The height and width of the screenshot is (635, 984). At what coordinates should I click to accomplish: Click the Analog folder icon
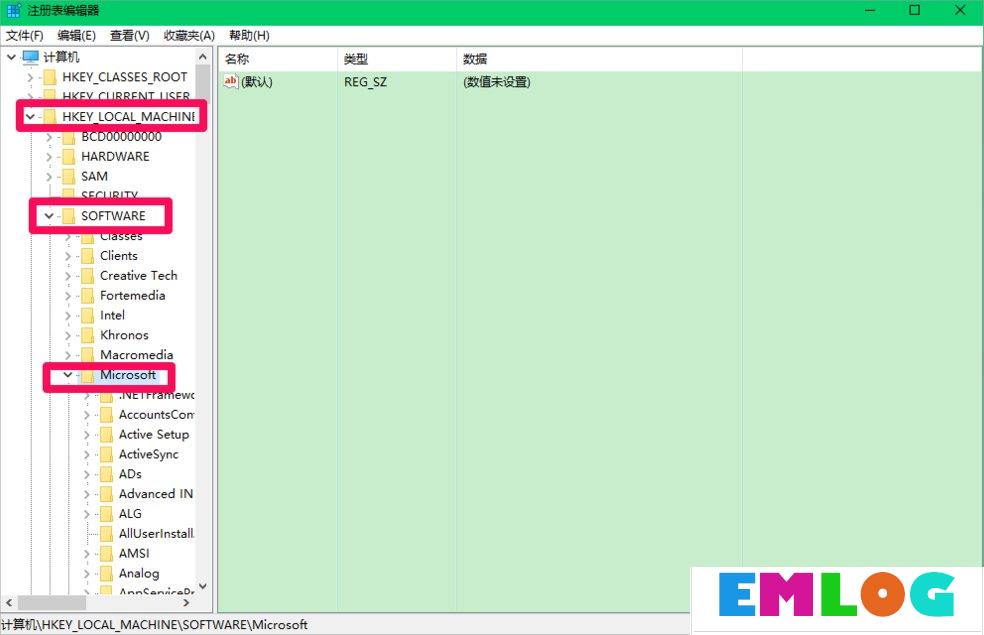[106, 574]
